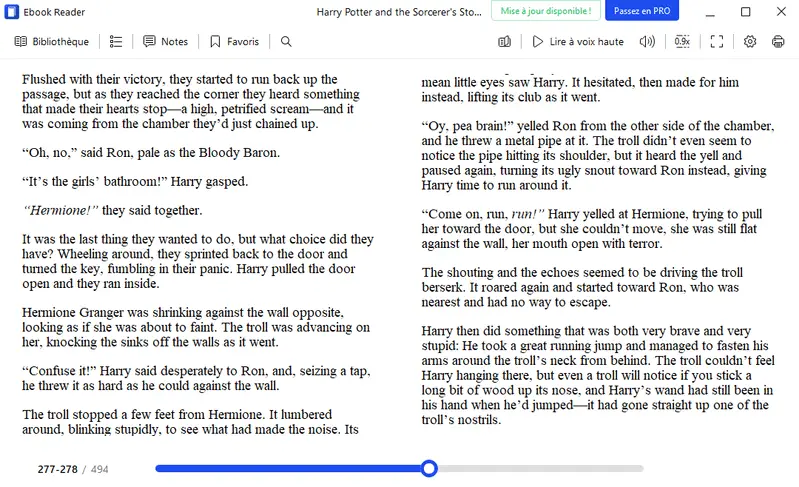Image resolution: width=799 pixels, height=487 pixels.
Task: Open the table of contents list icon
Action: tap(116, 42)
